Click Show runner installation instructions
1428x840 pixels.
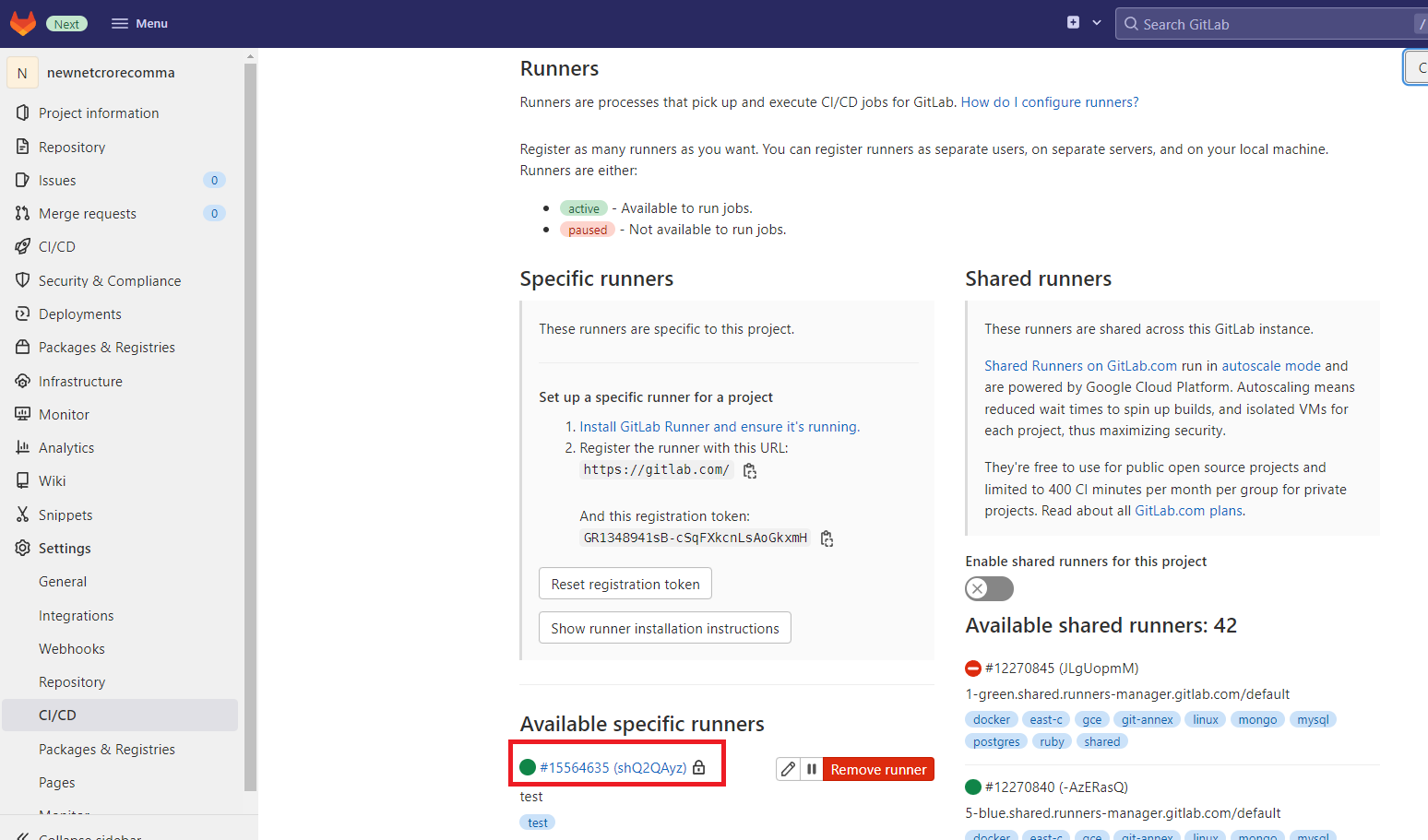pyautogui.click(x=664, y=628)
